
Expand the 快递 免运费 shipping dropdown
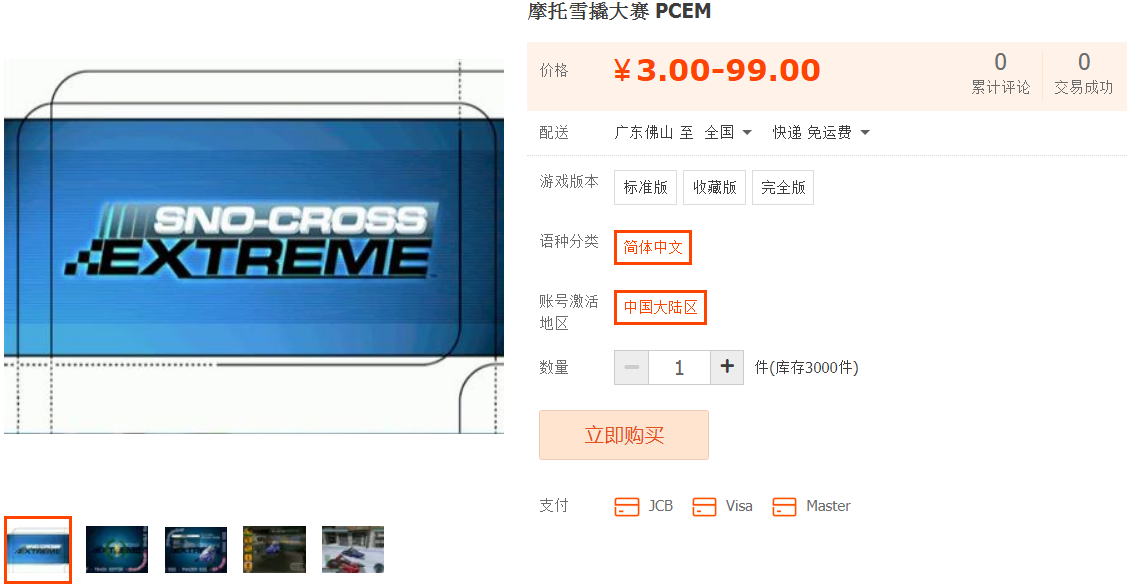[821, 132]
